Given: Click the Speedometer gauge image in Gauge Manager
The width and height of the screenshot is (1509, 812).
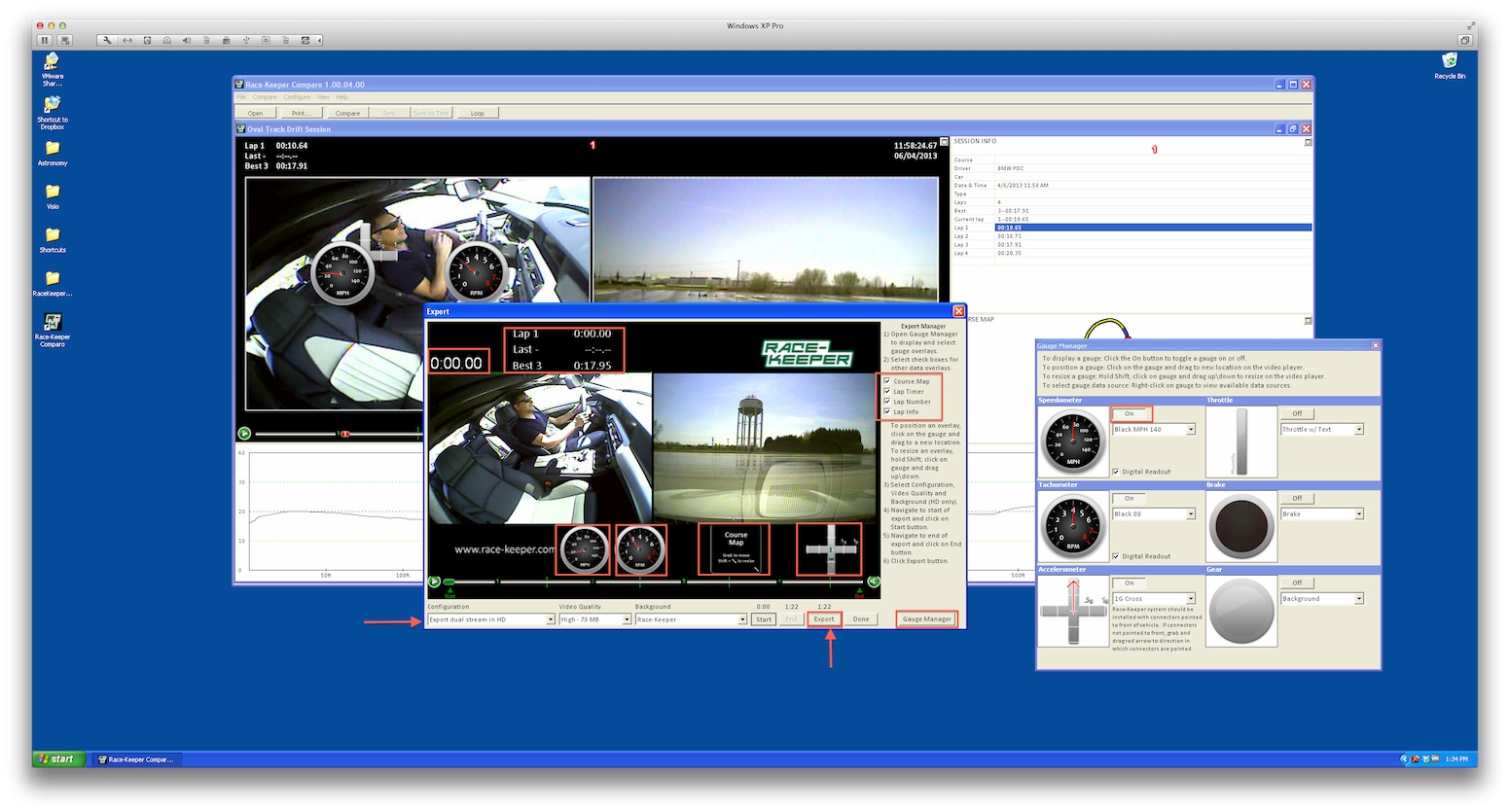Looking at the screenshot, I should pos(1073,441).
